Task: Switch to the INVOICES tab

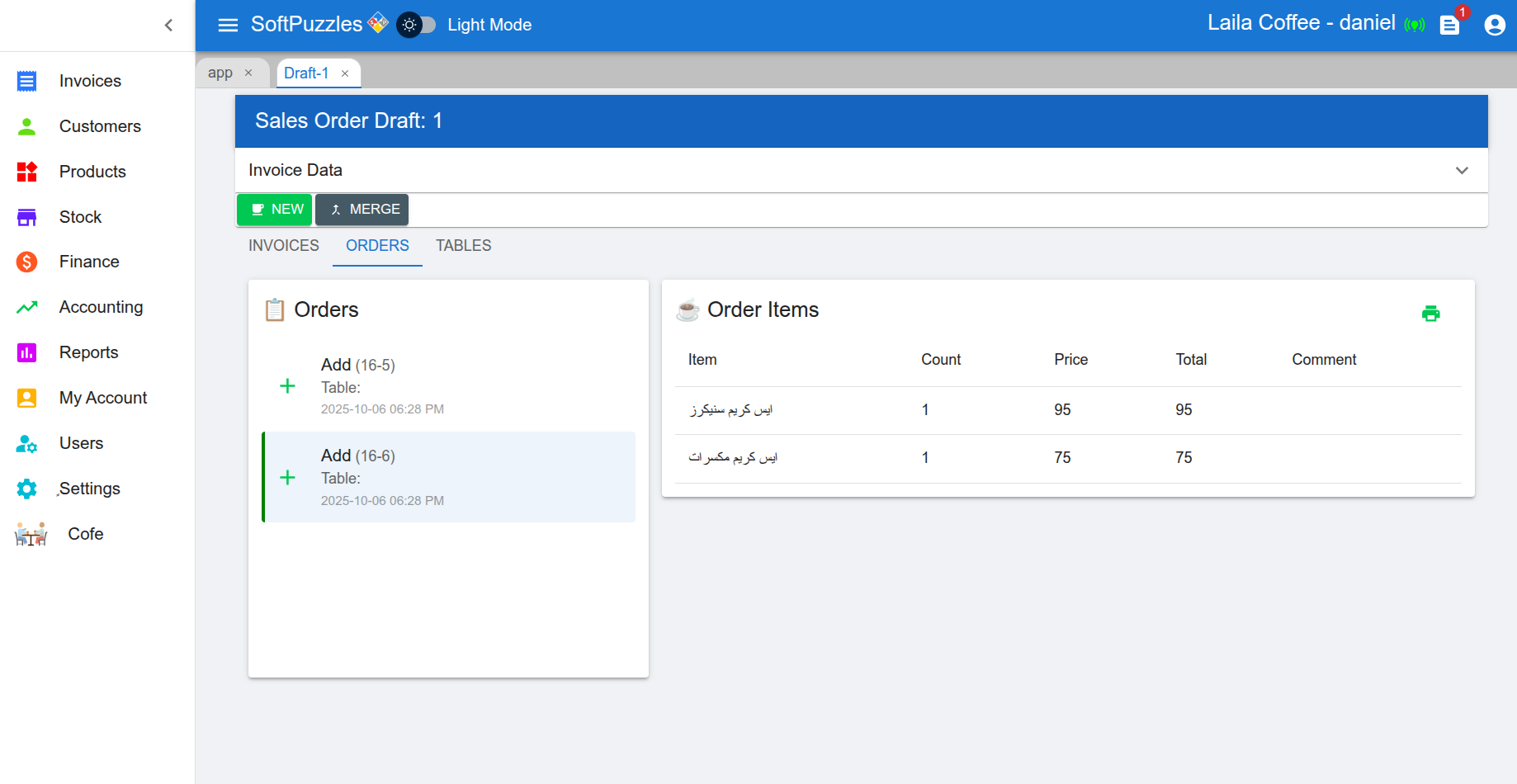Action: 283,246
